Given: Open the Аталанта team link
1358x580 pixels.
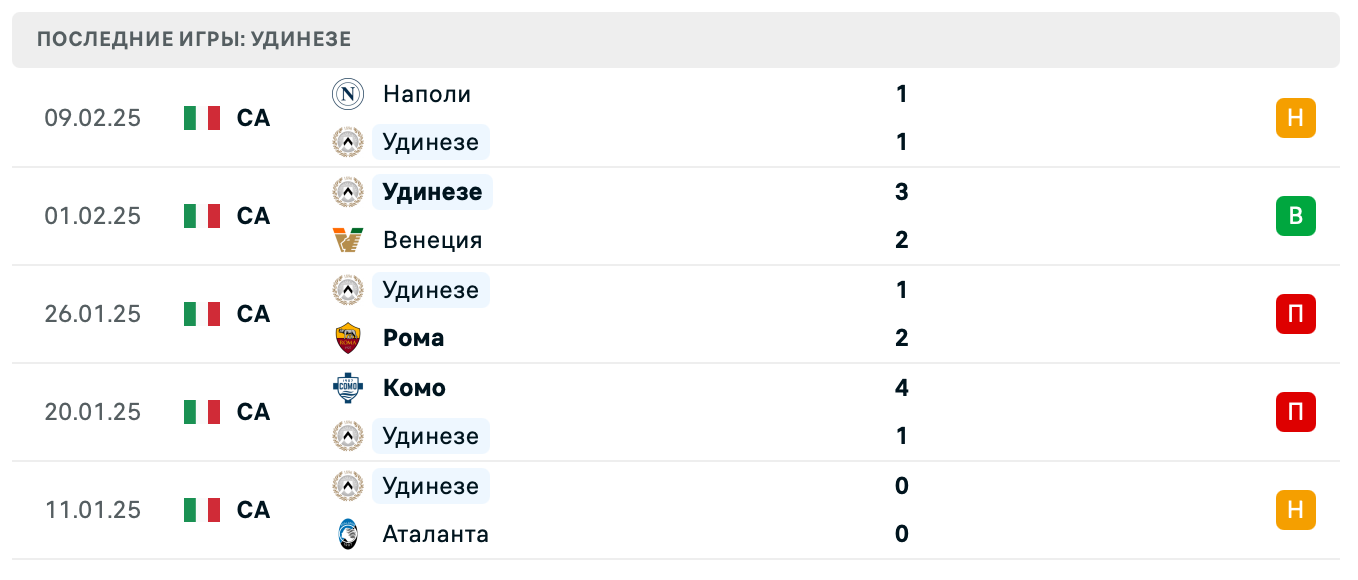Looking at the screenshot, I should pos(436,534).
